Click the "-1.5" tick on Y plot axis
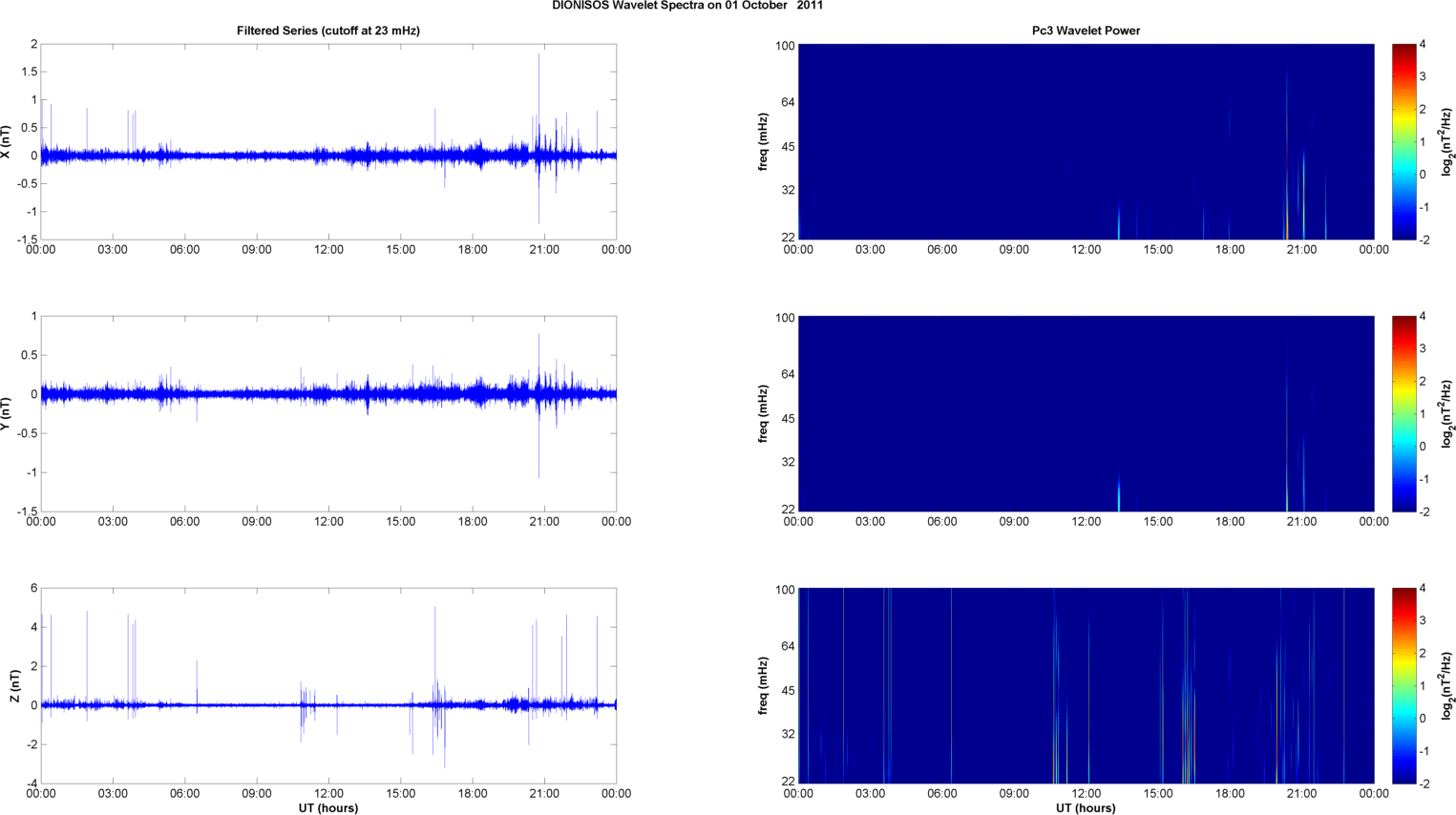This screenshot has height=815, width=1456. pyautogui.click(x=26, y=512)
